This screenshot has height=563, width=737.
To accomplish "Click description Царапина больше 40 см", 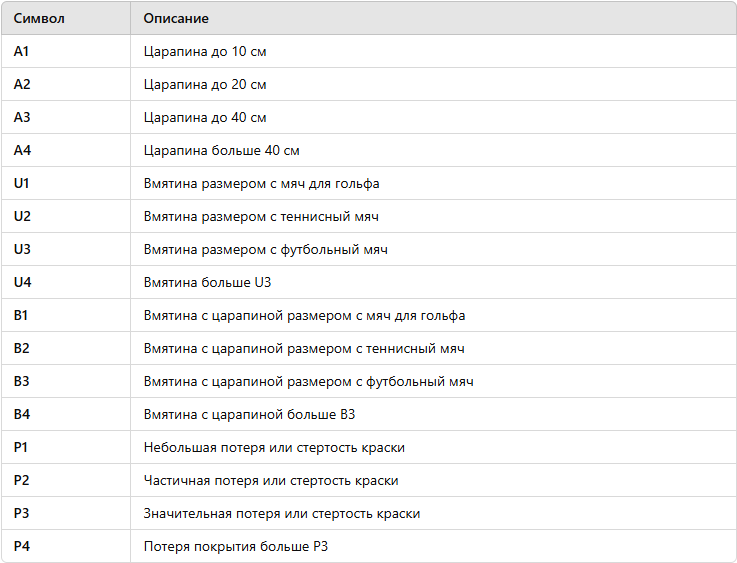I will 221,150.
